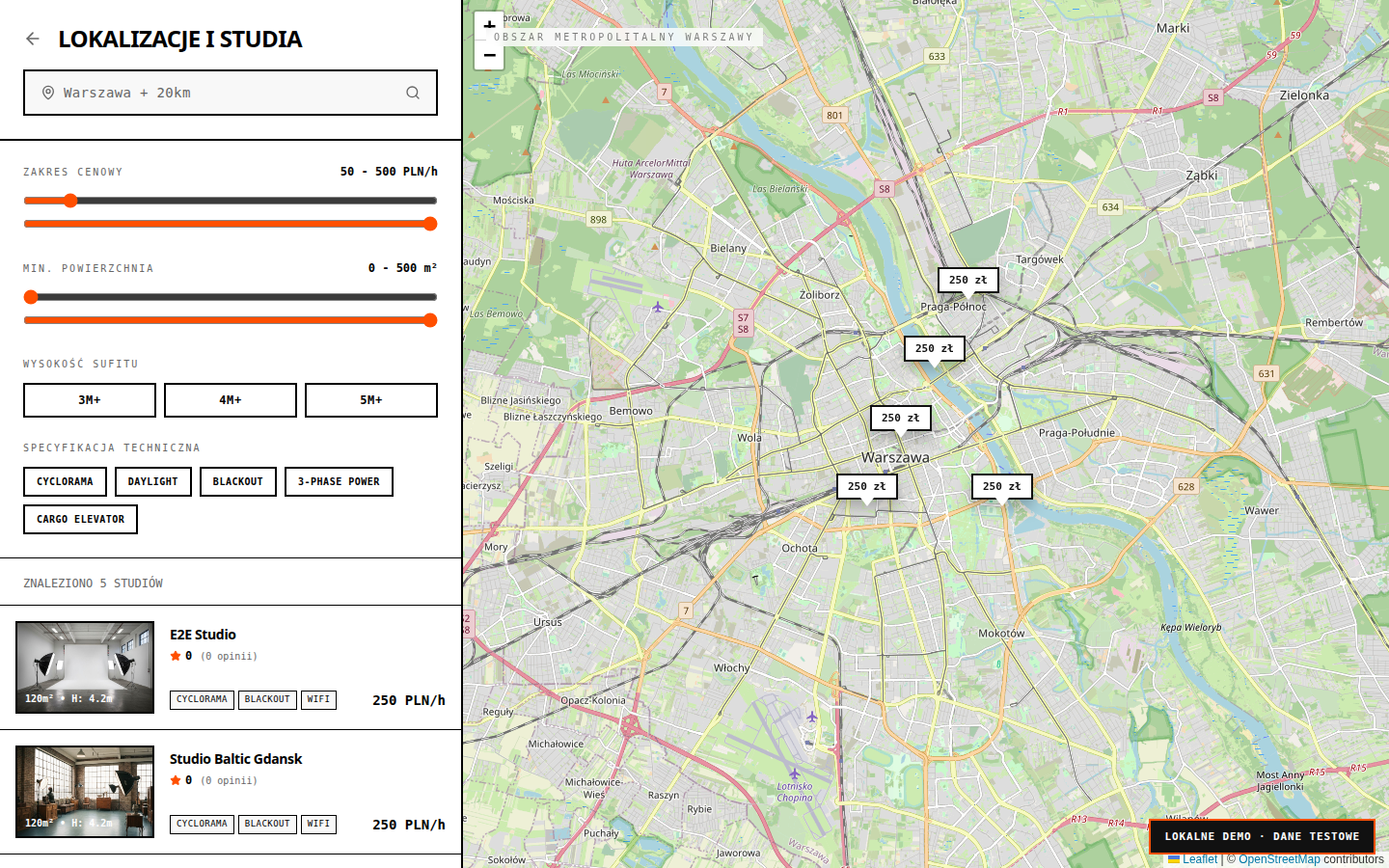Select the 250 zł marker above Praga-Północ
The width and height of the screenshot is (1389, 868).
tap(968, 280)
